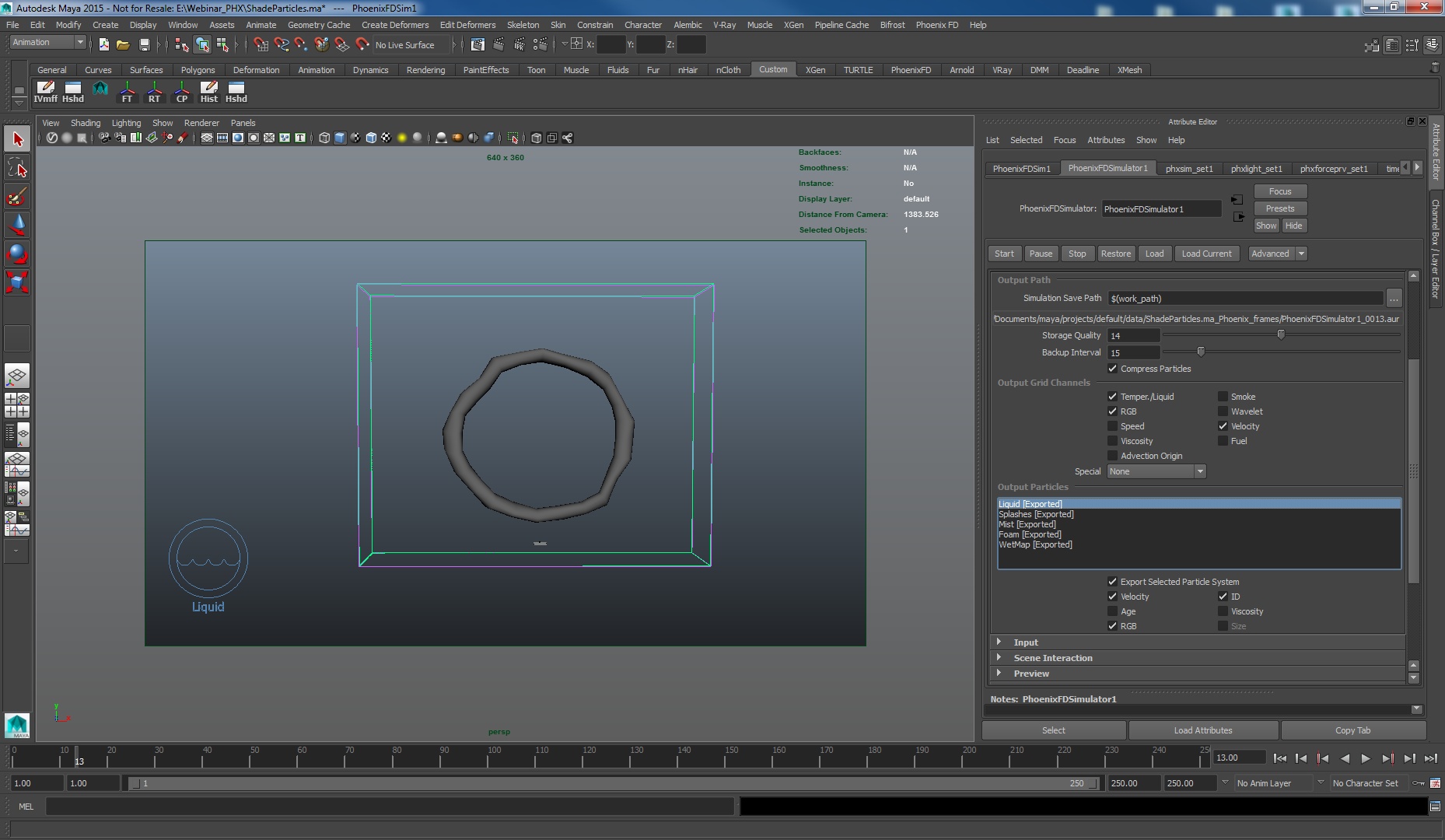Expand the Scene Interaction section
This screenshot has height=840, width=1445.
[x=999, y=658]
